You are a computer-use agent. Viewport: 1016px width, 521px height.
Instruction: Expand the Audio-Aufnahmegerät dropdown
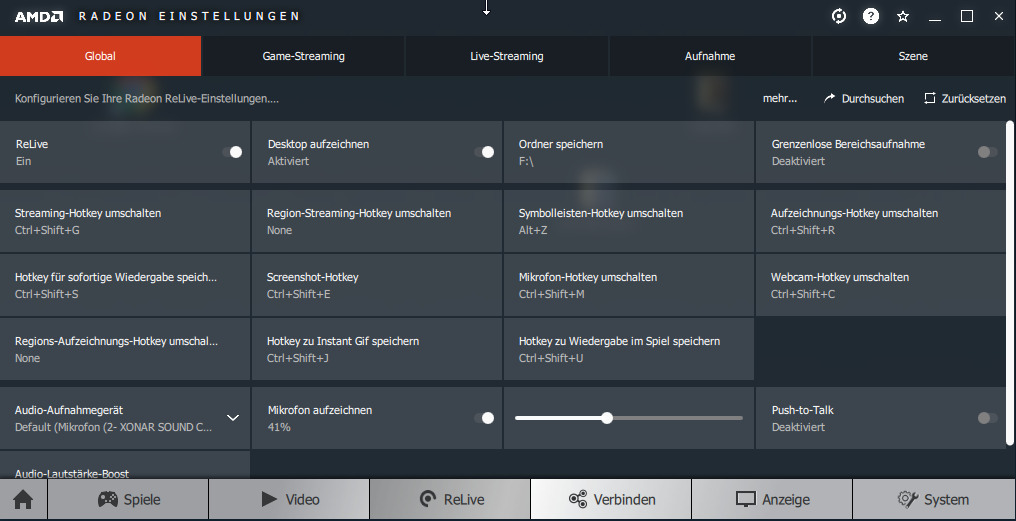(x=233, y=418)
